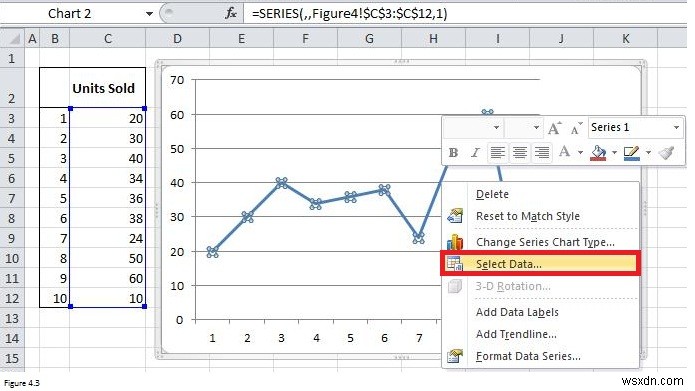Toggle Italic in the mini toolbar
695x391 pixels.
(x=475, y=152)
